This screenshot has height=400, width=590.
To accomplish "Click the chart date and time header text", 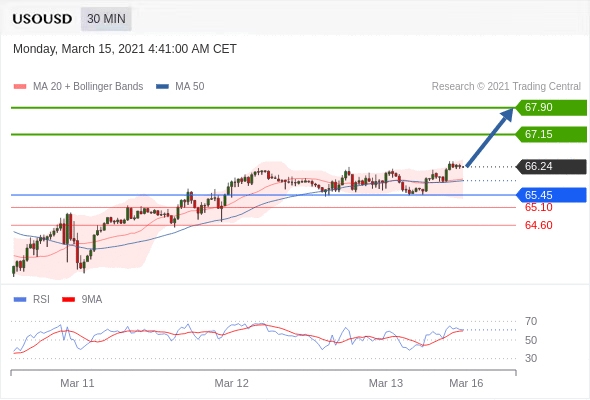I will click(125, 49).
